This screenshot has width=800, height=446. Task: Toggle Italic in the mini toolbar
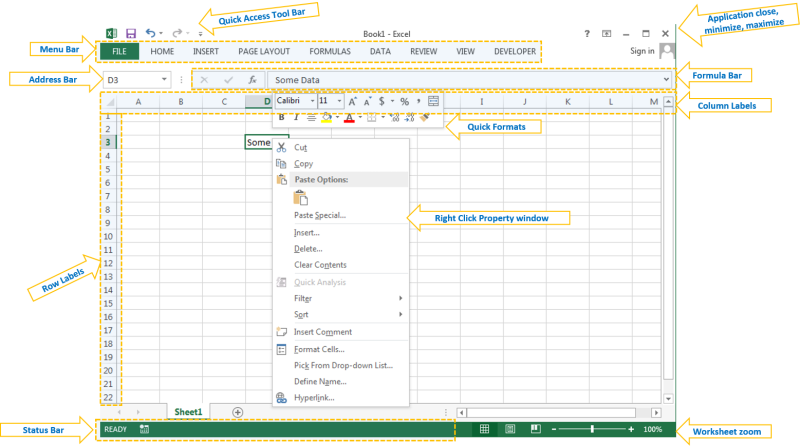click(296, 118)
